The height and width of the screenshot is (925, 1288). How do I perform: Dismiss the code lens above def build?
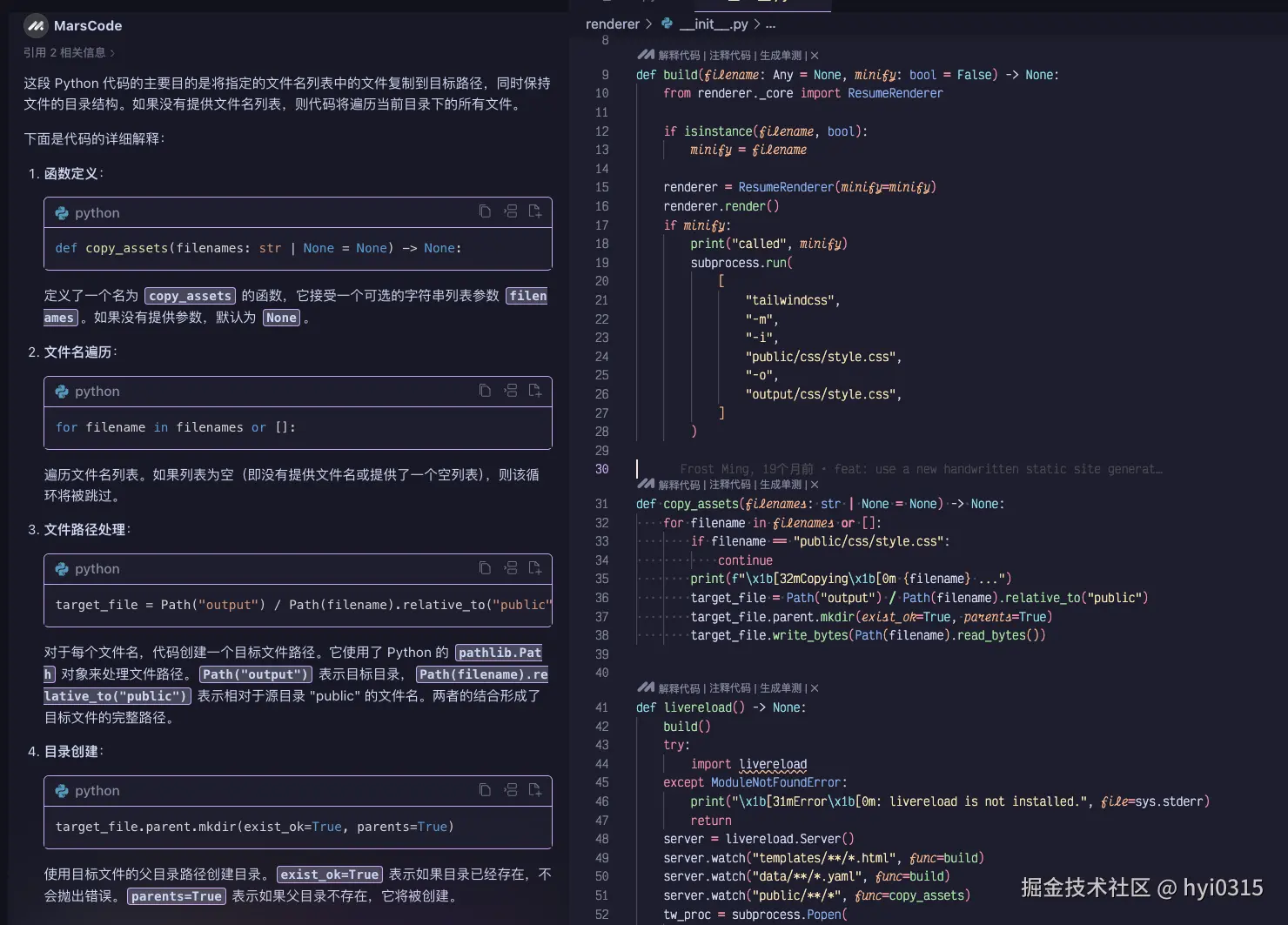[x=815, y=56]
